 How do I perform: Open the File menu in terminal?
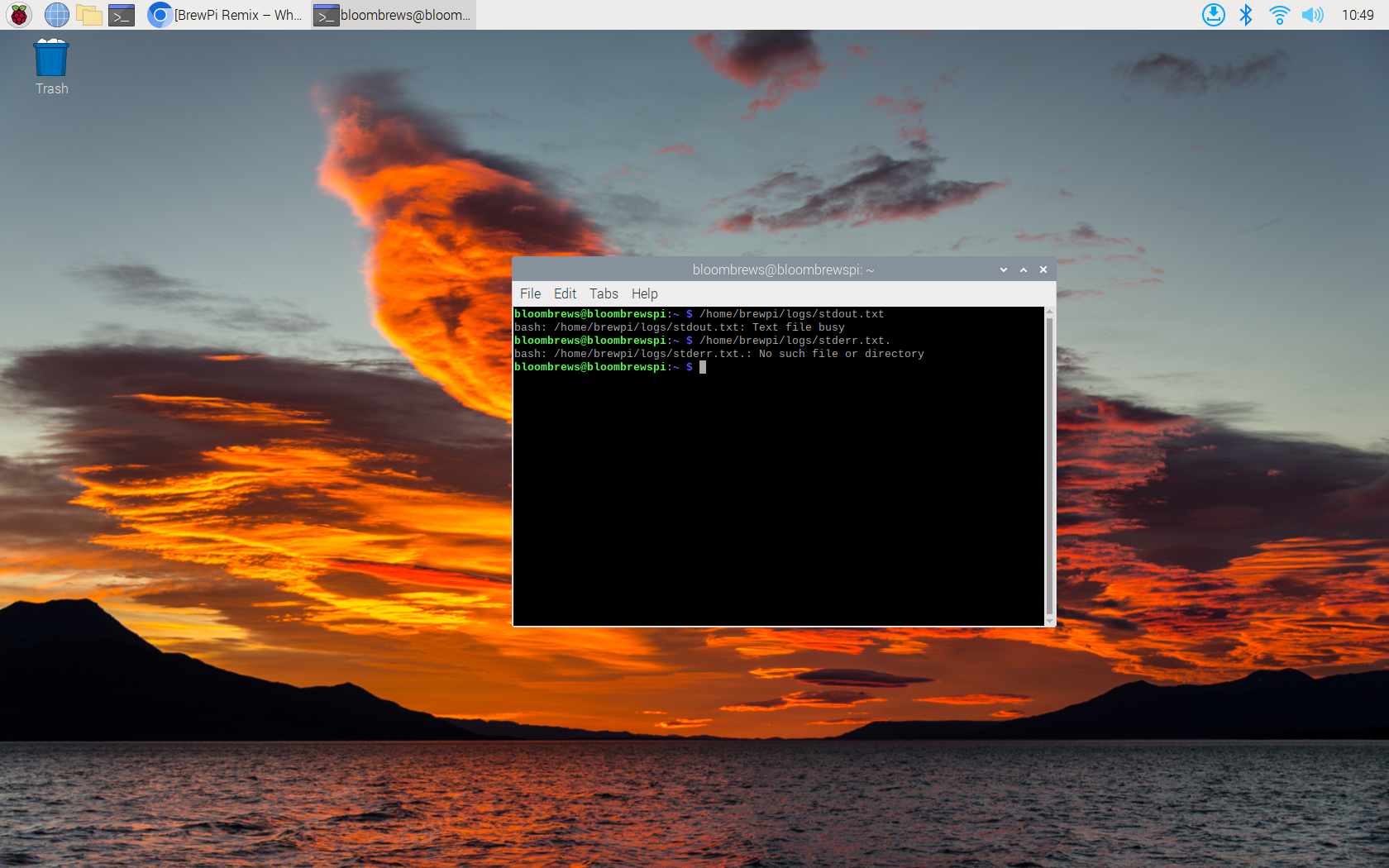point(530,293)
